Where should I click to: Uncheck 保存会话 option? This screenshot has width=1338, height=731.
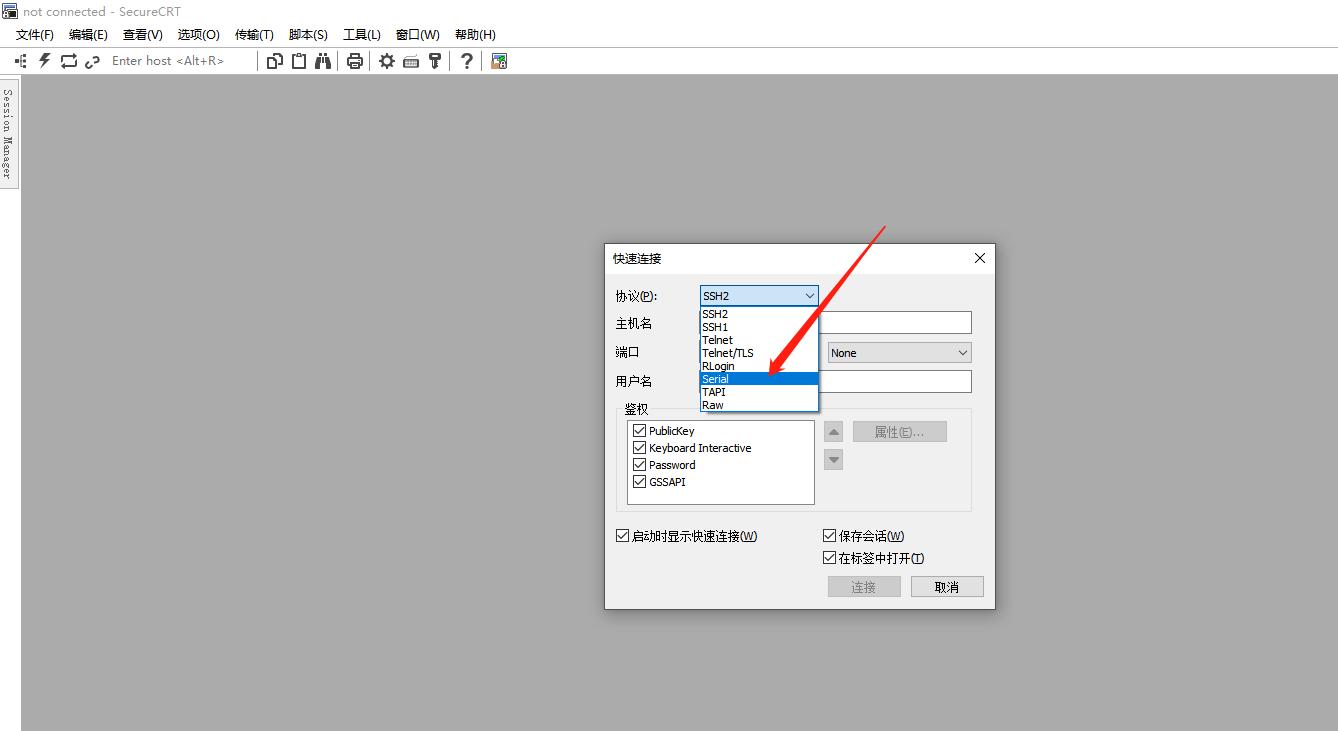829,535
